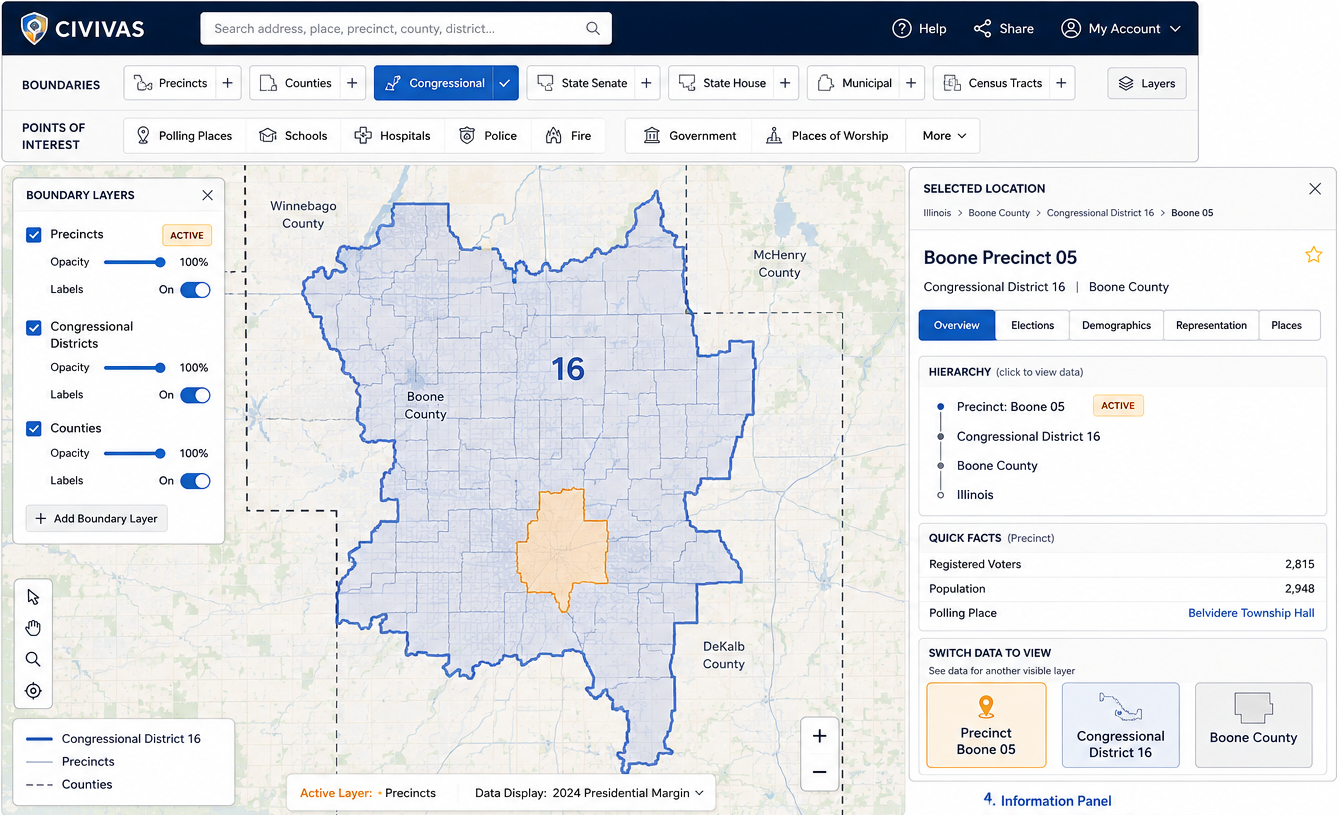Zoom out the map with minus button

819,772
